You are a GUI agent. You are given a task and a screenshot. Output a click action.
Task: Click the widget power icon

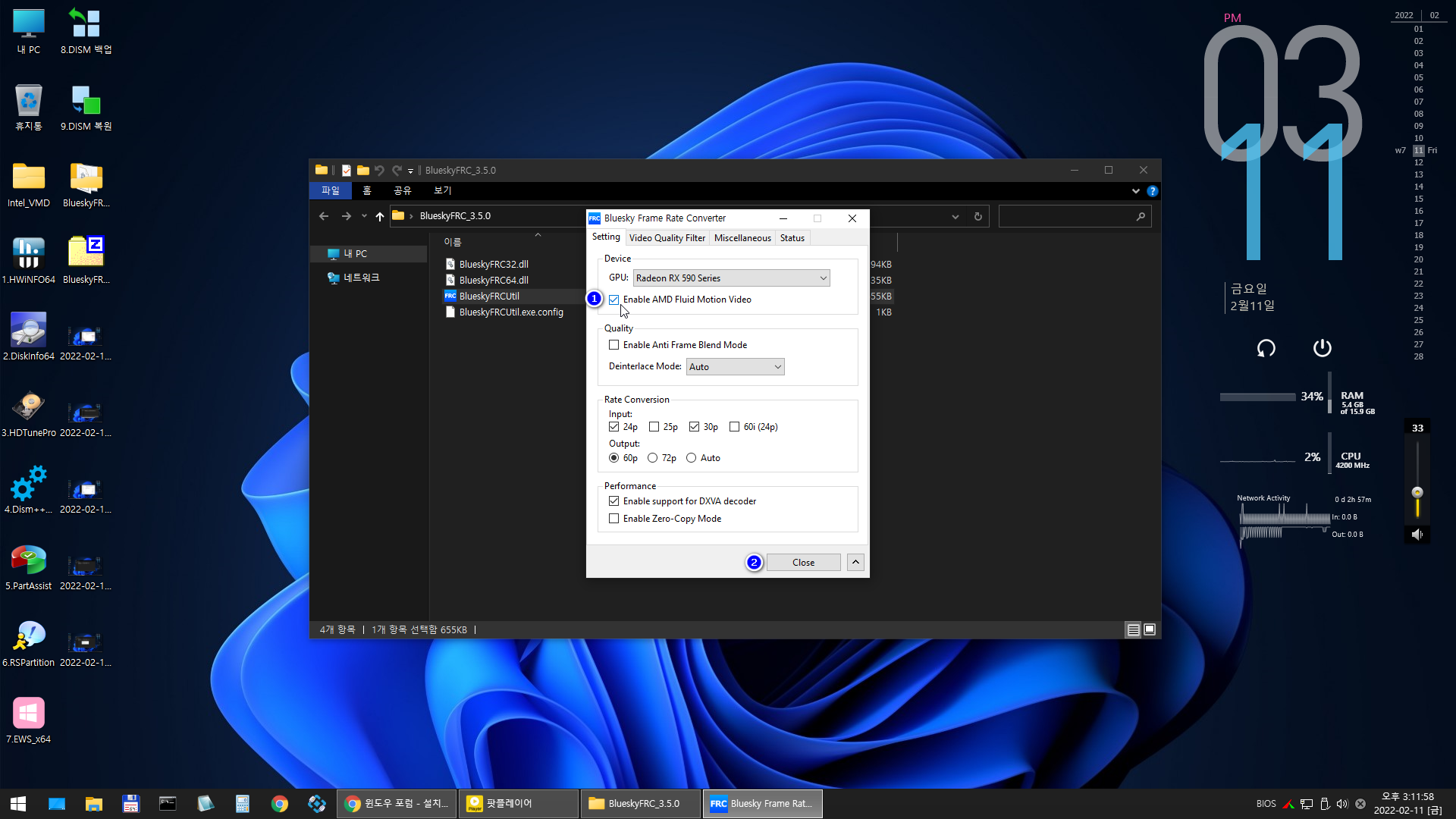1322,348
